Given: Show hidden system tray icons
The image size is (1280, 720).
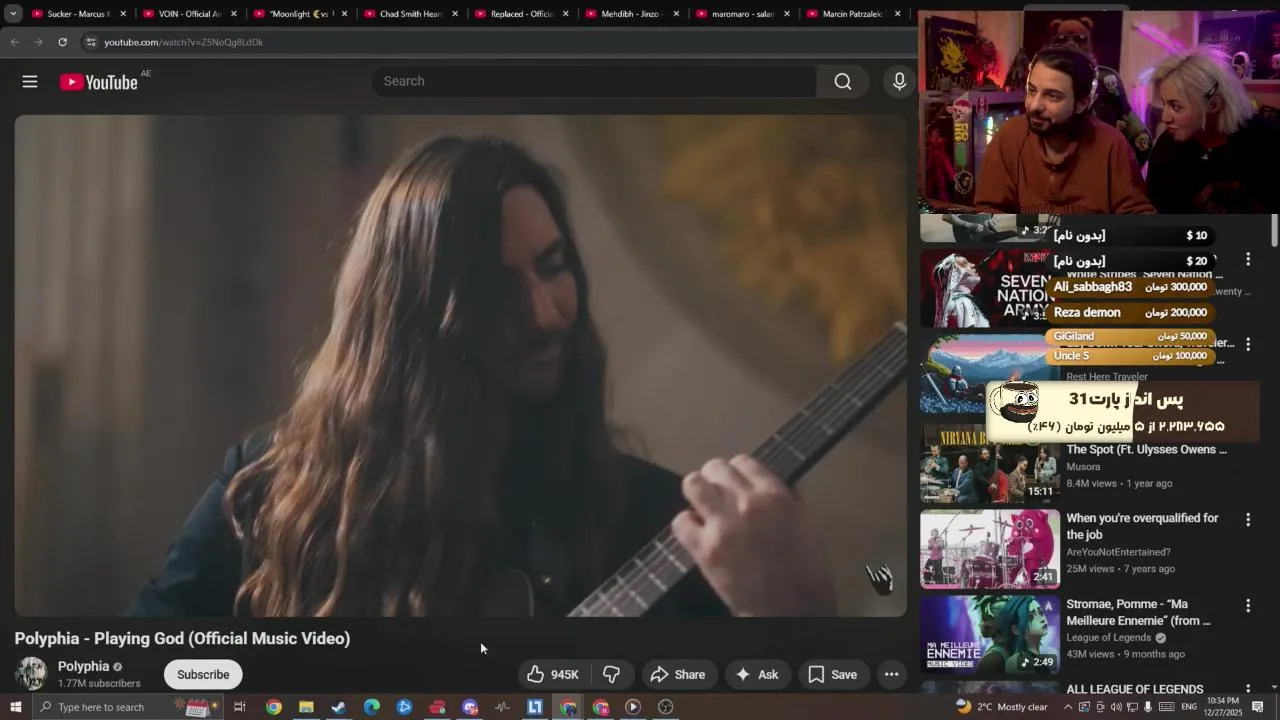Looking at the screenshot, I should pyautogui.click(x=1067, y=707).
